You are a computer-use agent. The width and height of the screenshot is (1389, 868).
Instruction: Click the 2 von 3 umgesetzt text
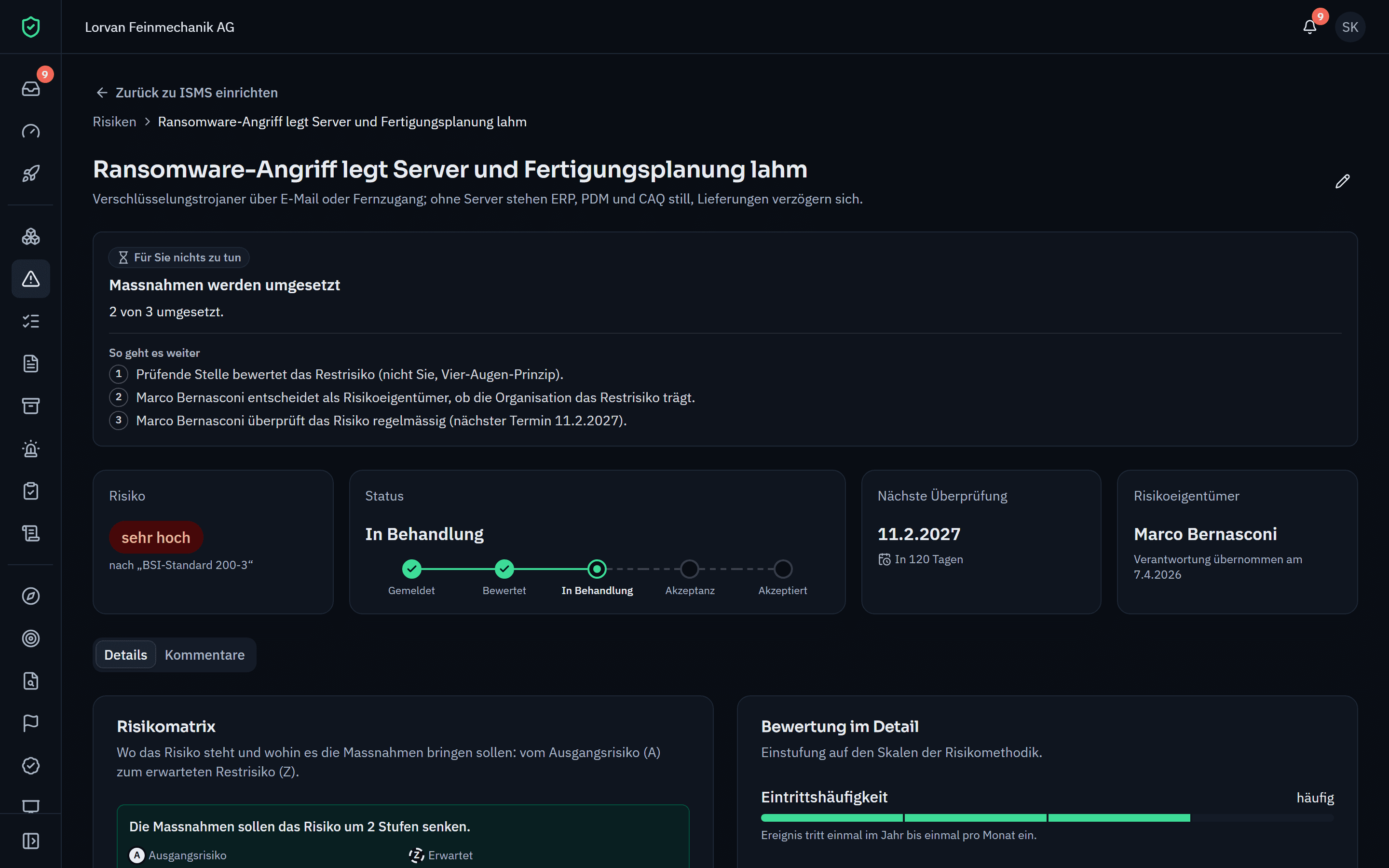coord(166,312)
